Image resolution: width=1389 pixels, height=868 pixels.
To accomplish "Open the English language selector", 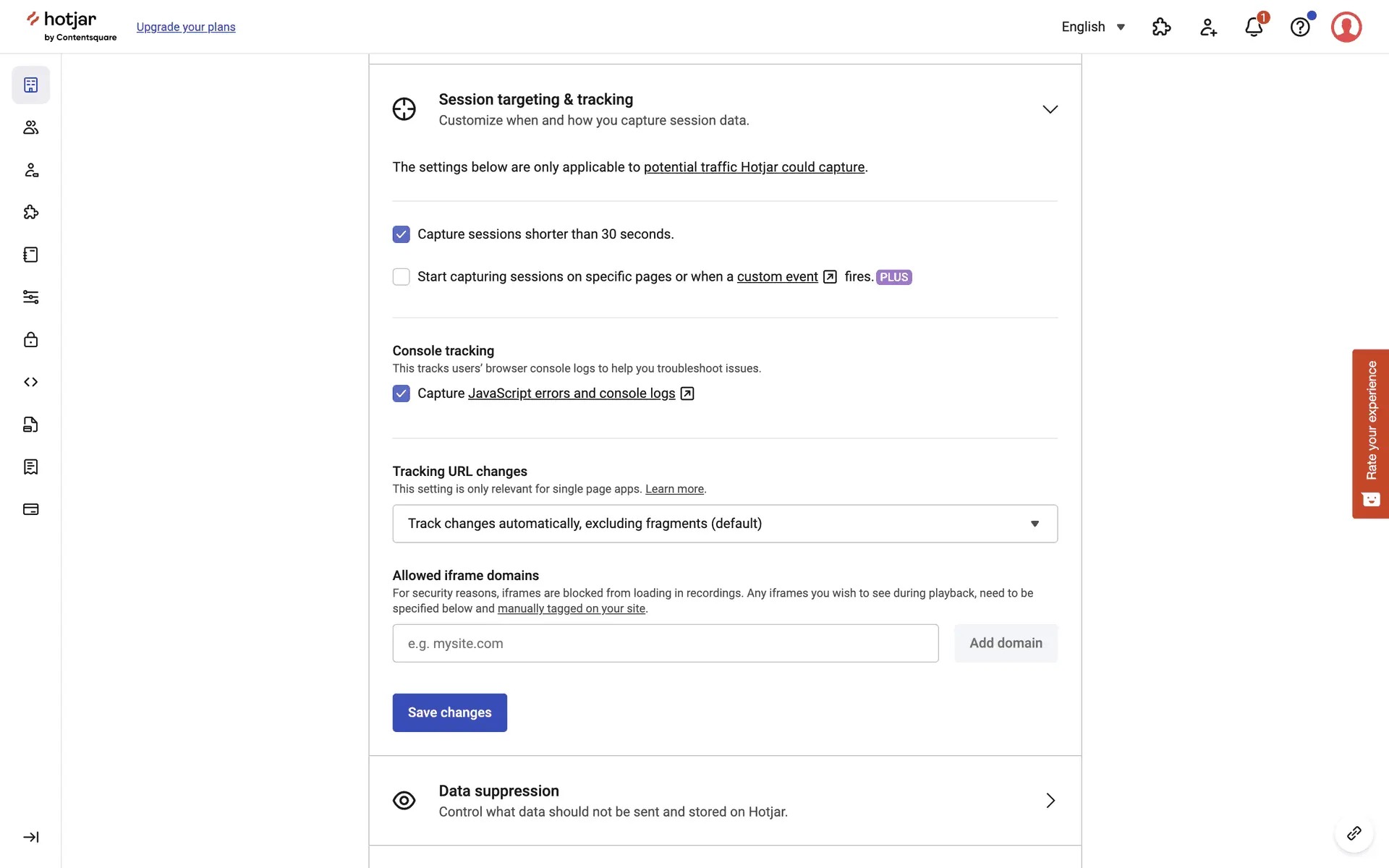I will pyautogui.click(x=1093, y=27).
